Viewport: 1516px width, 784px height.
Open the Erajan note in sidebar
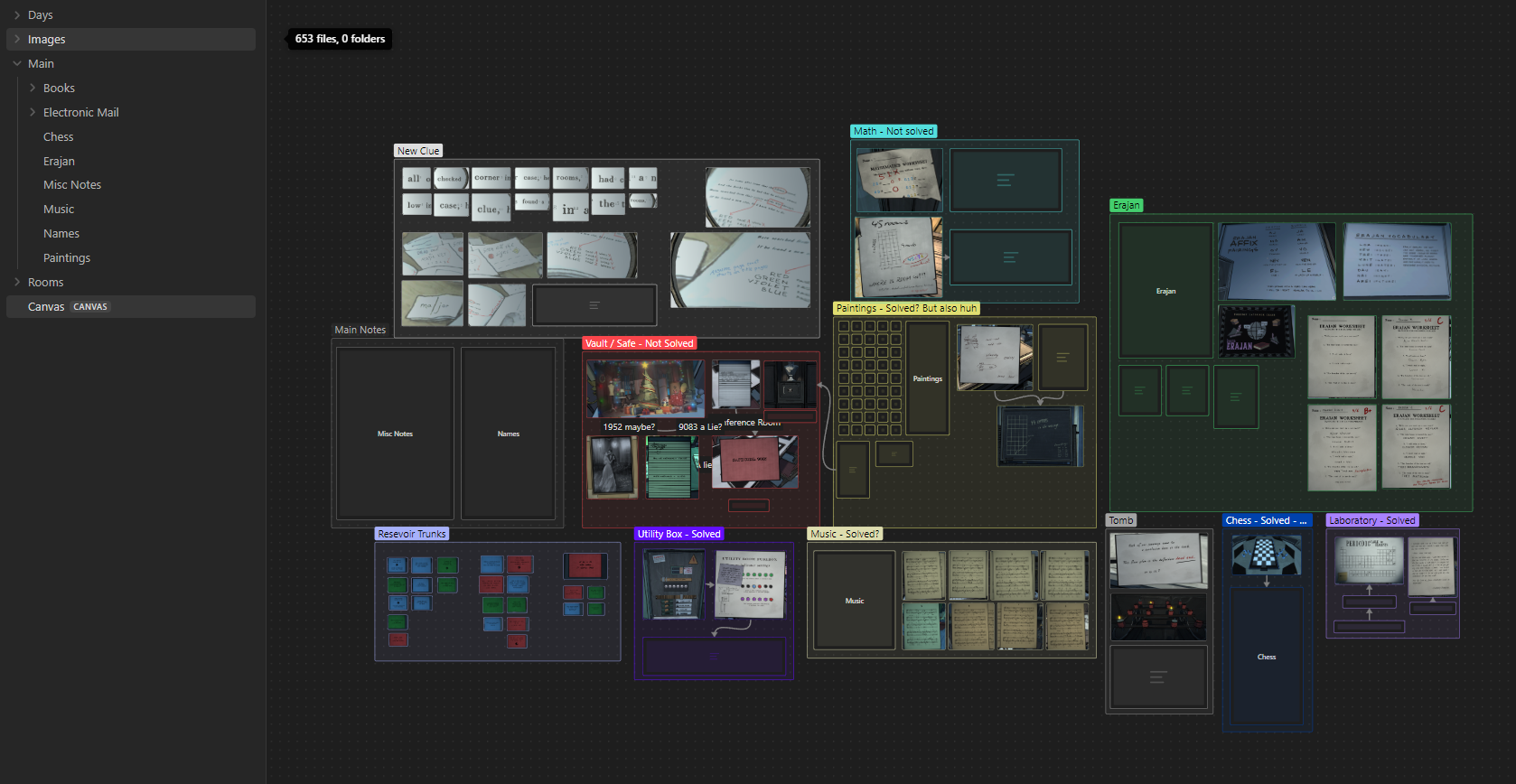(59, 162)
